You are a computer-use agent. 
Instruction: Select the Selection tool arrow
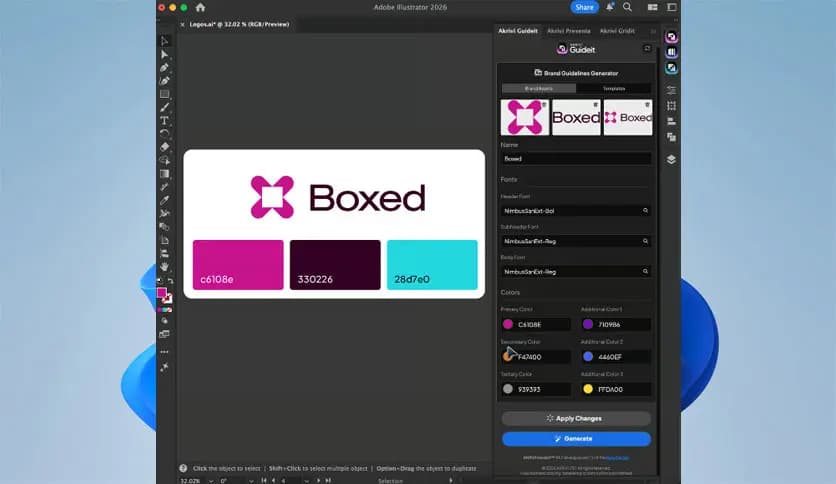[164, 41]
